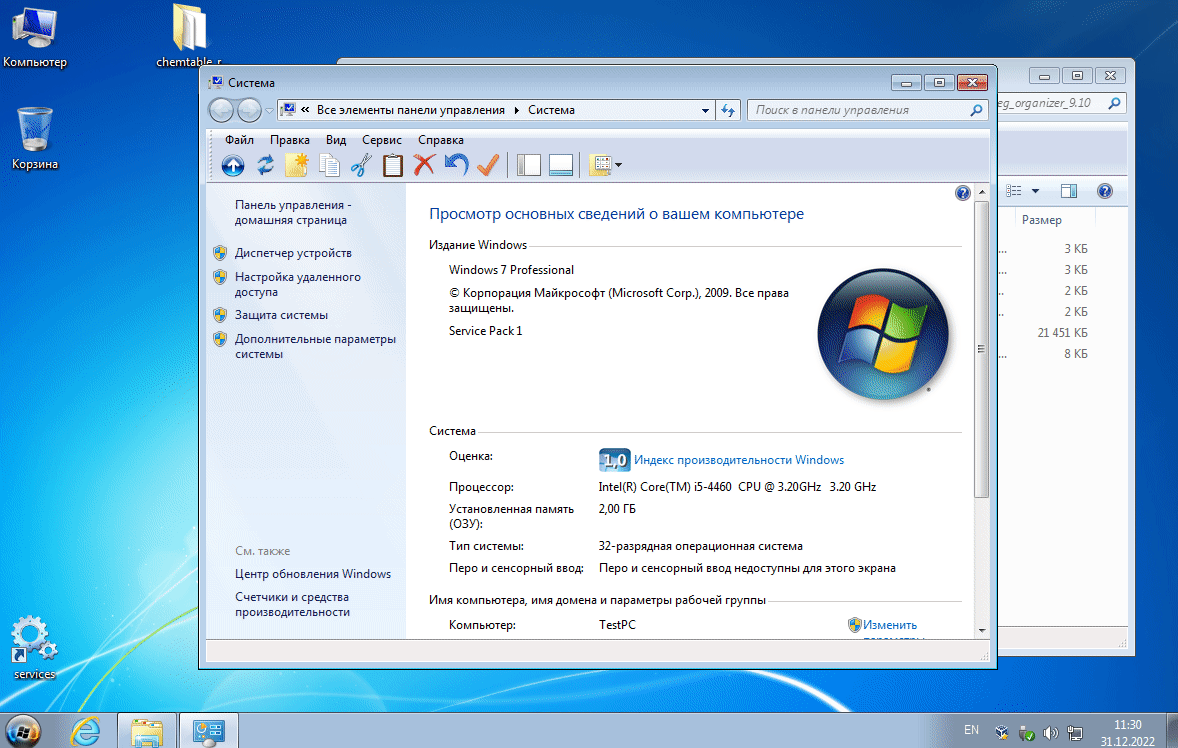This screenshot has width=1178, height=748.
Task: Toggle preview pane icon in background window
Action: click(1069, 191)
